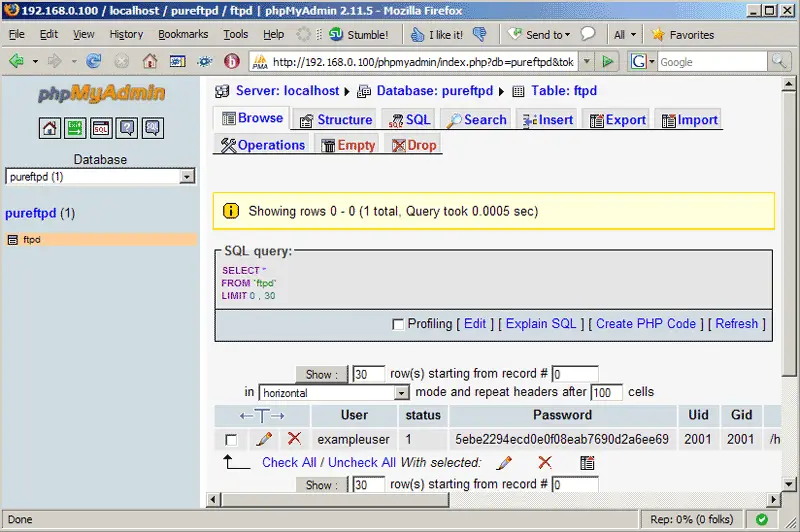The image size is (800, 532).
Task: Click the Stop loading icon
Action: click(x=121, y=61)
